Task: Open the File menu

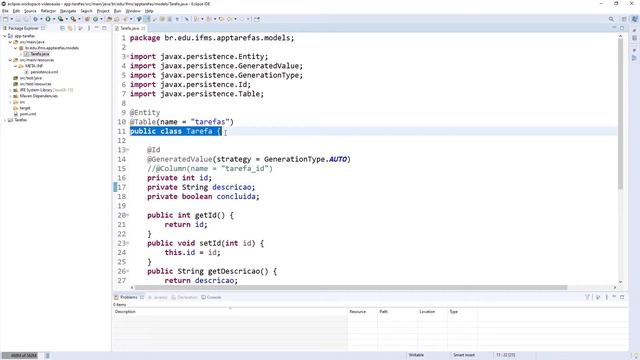Action: [x=5, y=11]
